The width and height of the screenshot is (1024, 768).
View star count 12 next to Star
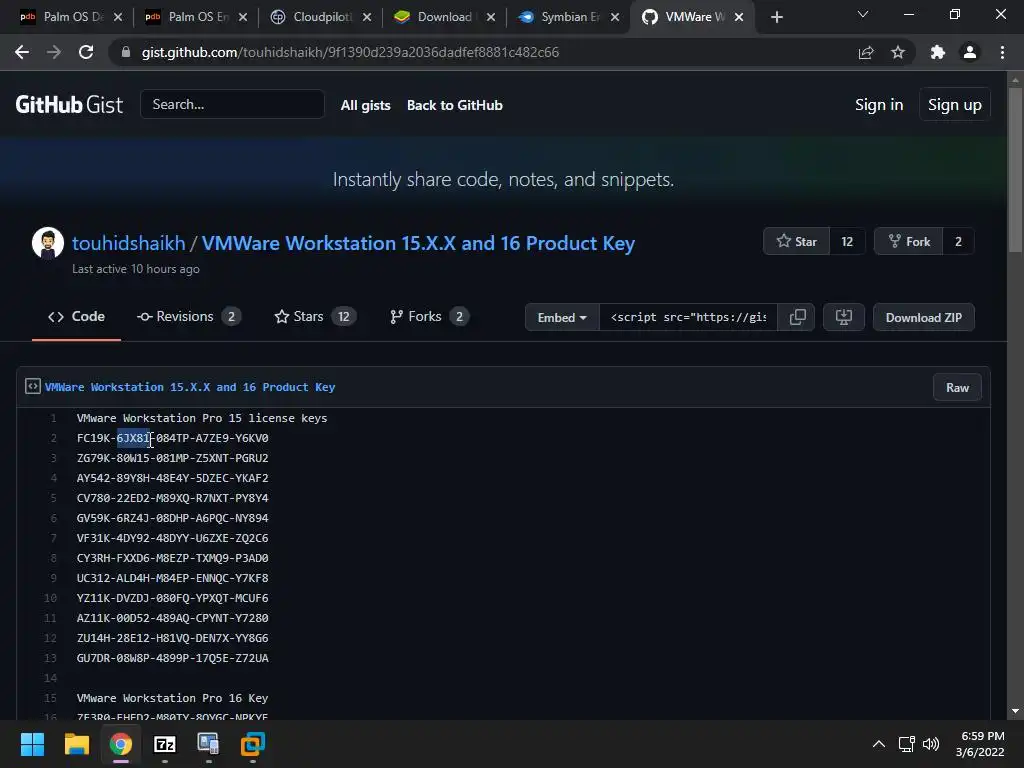point(847,242)
